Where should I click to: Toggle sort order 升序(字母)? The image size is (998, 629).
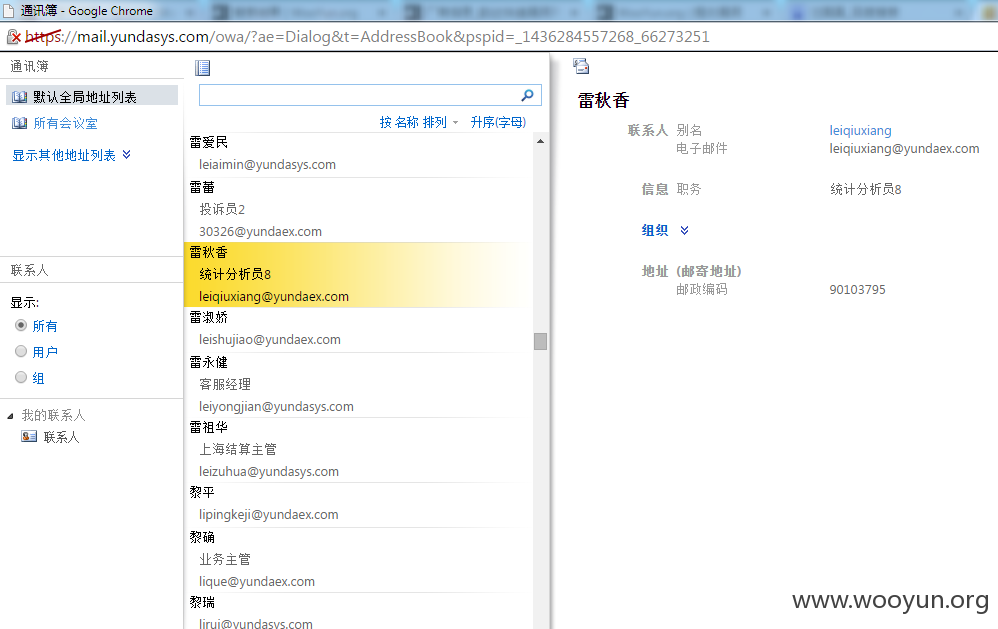click(x=498, y=122)
